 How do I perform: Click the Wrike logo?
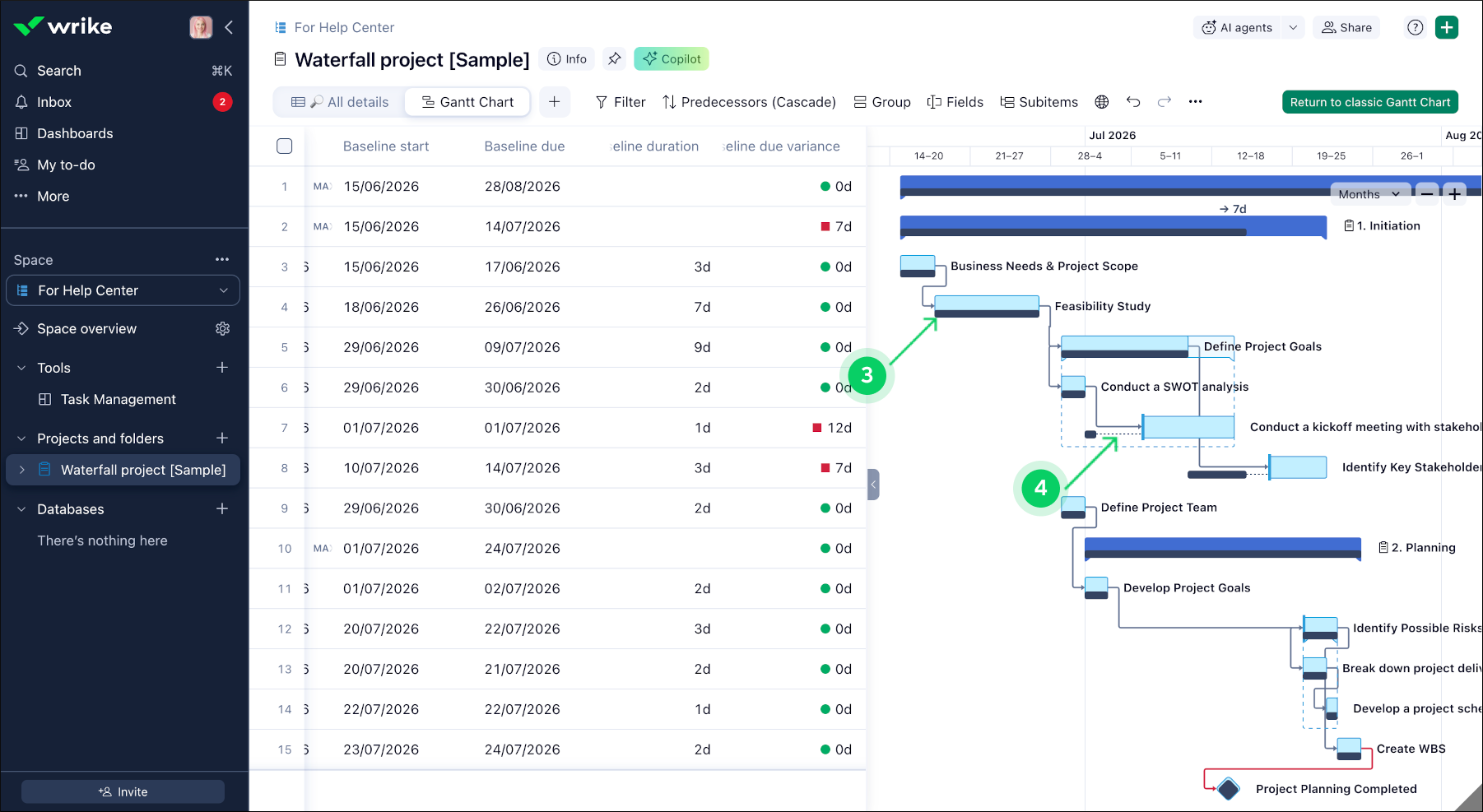click(x=63, y=26)
